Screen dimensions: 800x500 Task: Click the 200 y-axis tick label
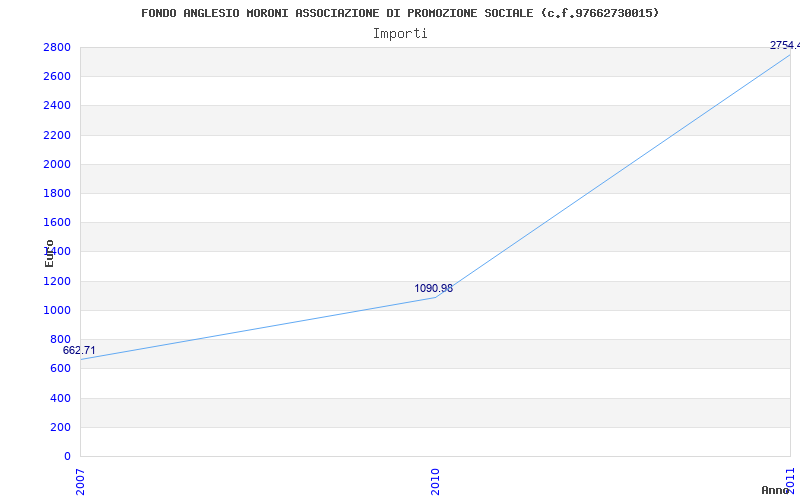click(x=60, y=427)
